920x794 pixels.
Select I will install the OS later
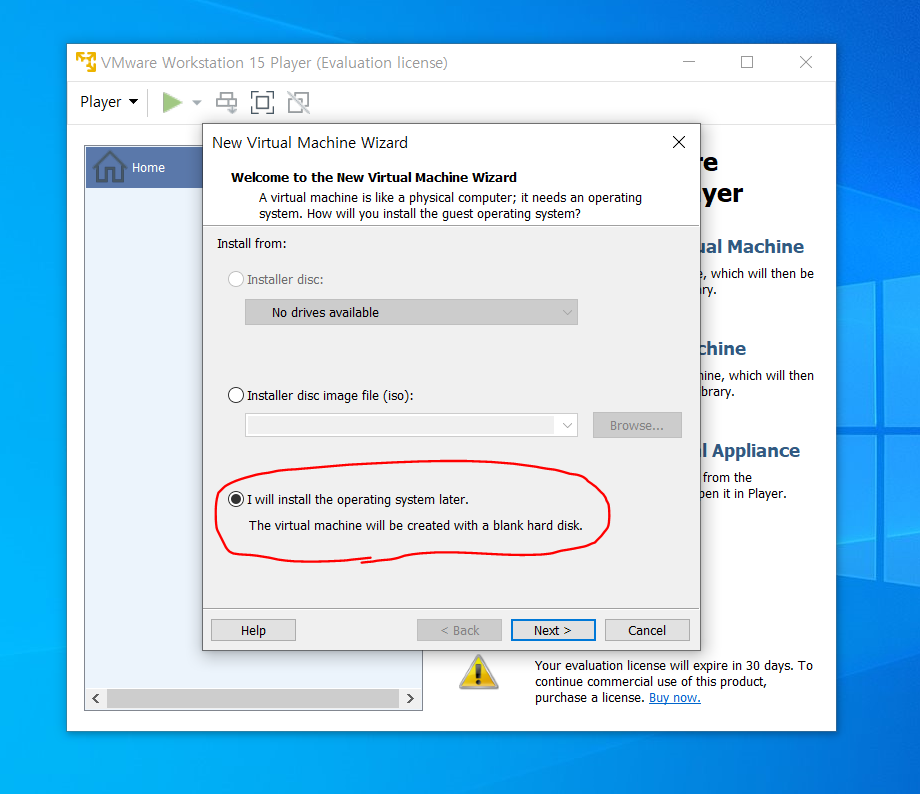click(236, 499)
